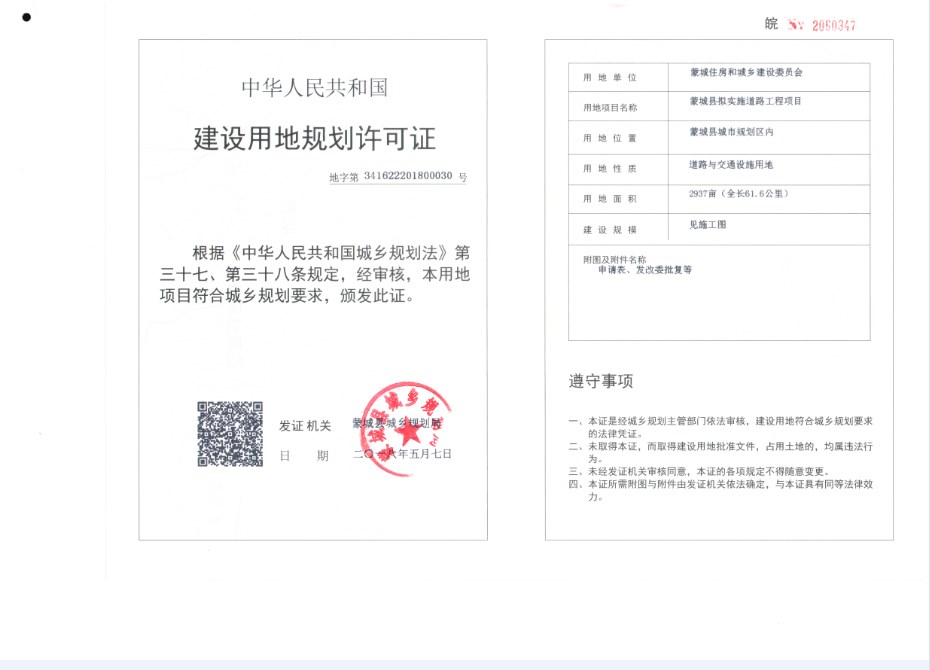Click the 发证机关 label
The image size is (930, 670).
[x=305, y=426]
